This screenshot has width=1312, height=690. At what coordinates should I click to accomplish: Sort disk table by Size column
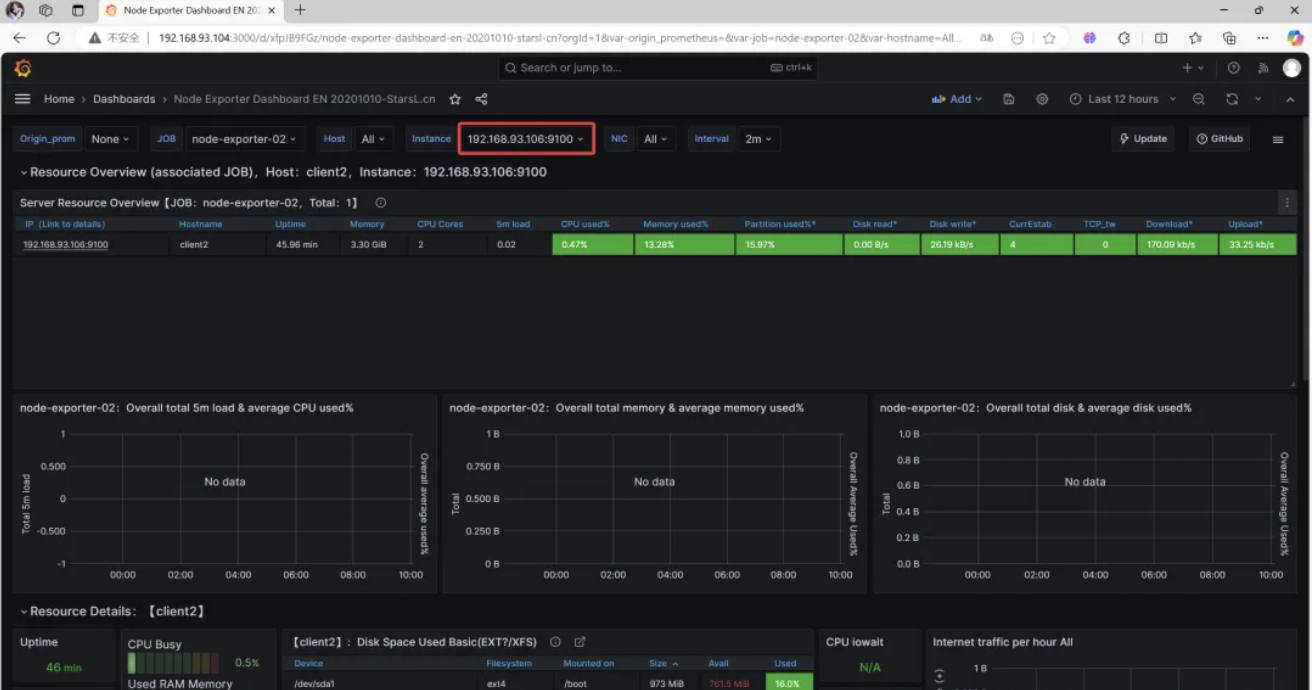664,663
